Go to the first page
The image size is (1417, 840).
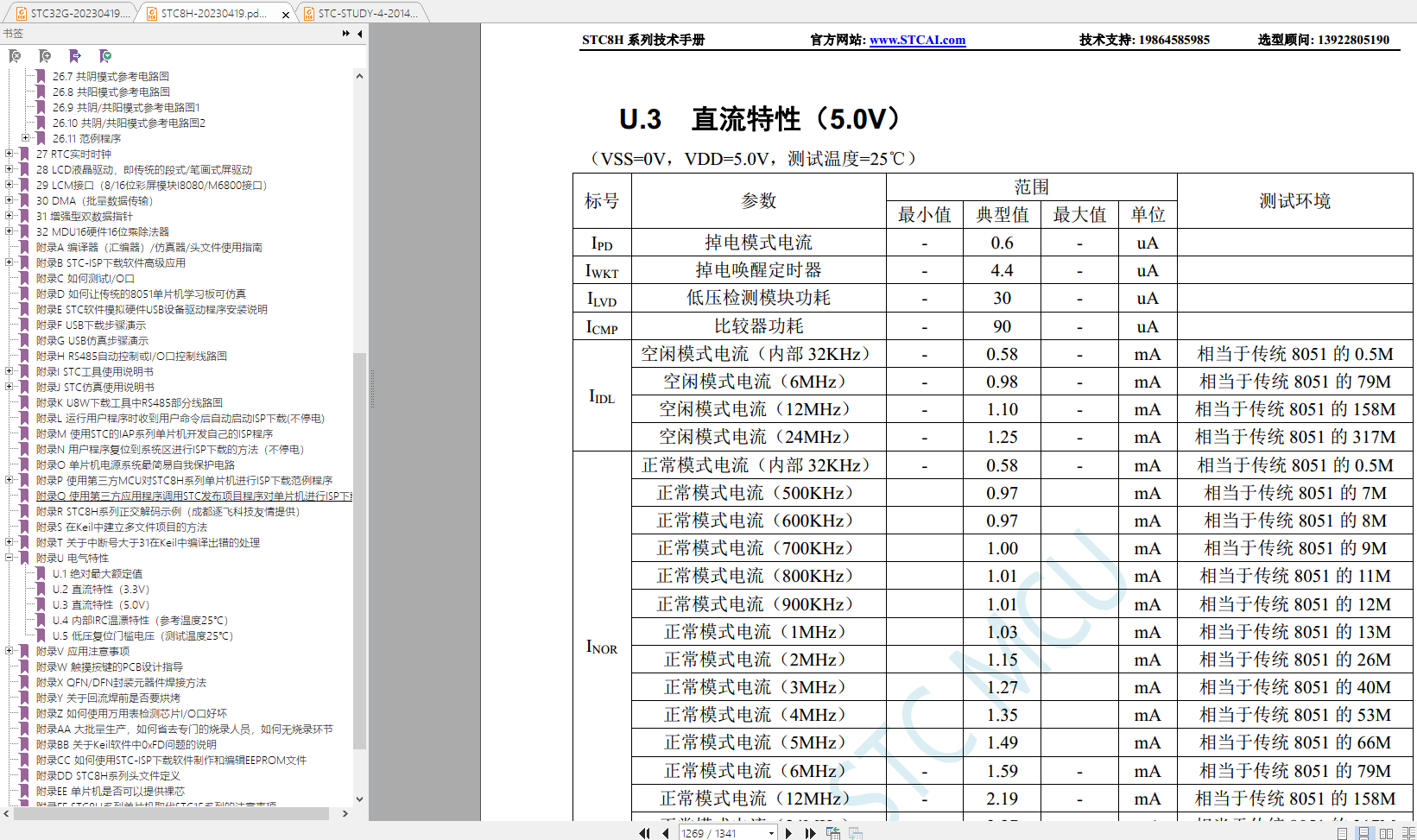pos(644,833)
